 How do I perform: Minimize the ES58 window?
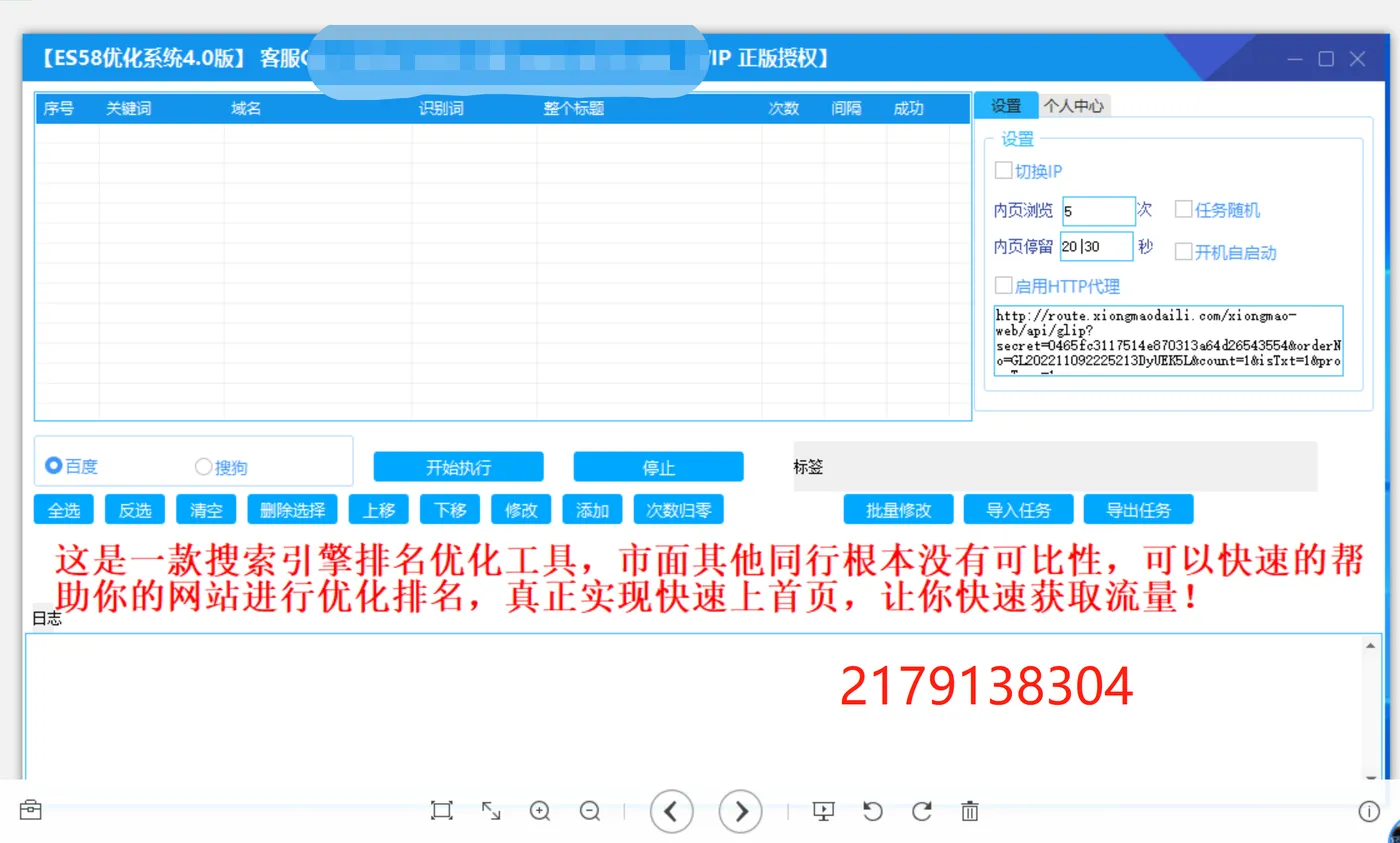(1296, 59)
